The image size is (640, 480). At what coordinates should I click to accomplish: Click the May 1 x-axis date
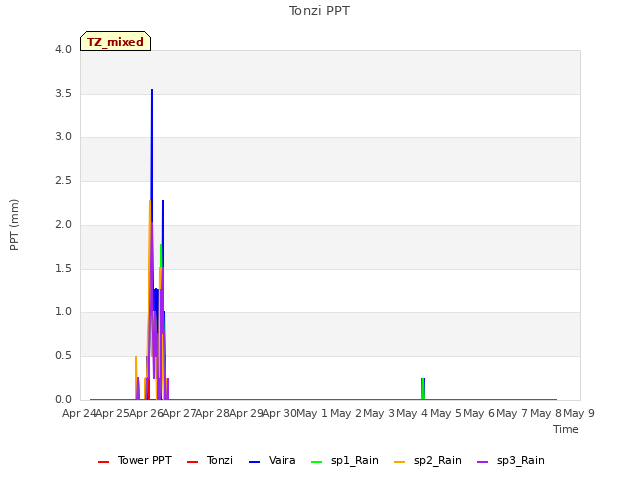pos(312,413)
